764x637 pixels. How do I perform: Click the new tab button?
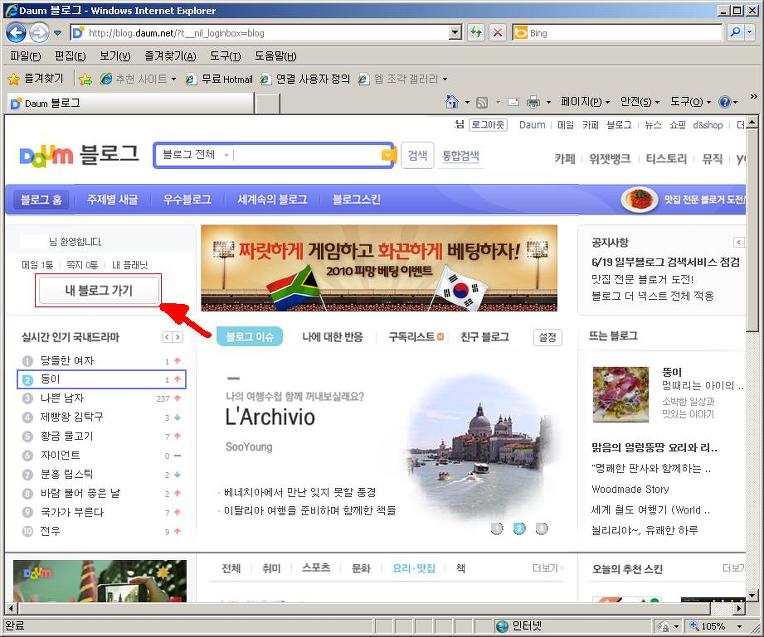pos(267,104)
